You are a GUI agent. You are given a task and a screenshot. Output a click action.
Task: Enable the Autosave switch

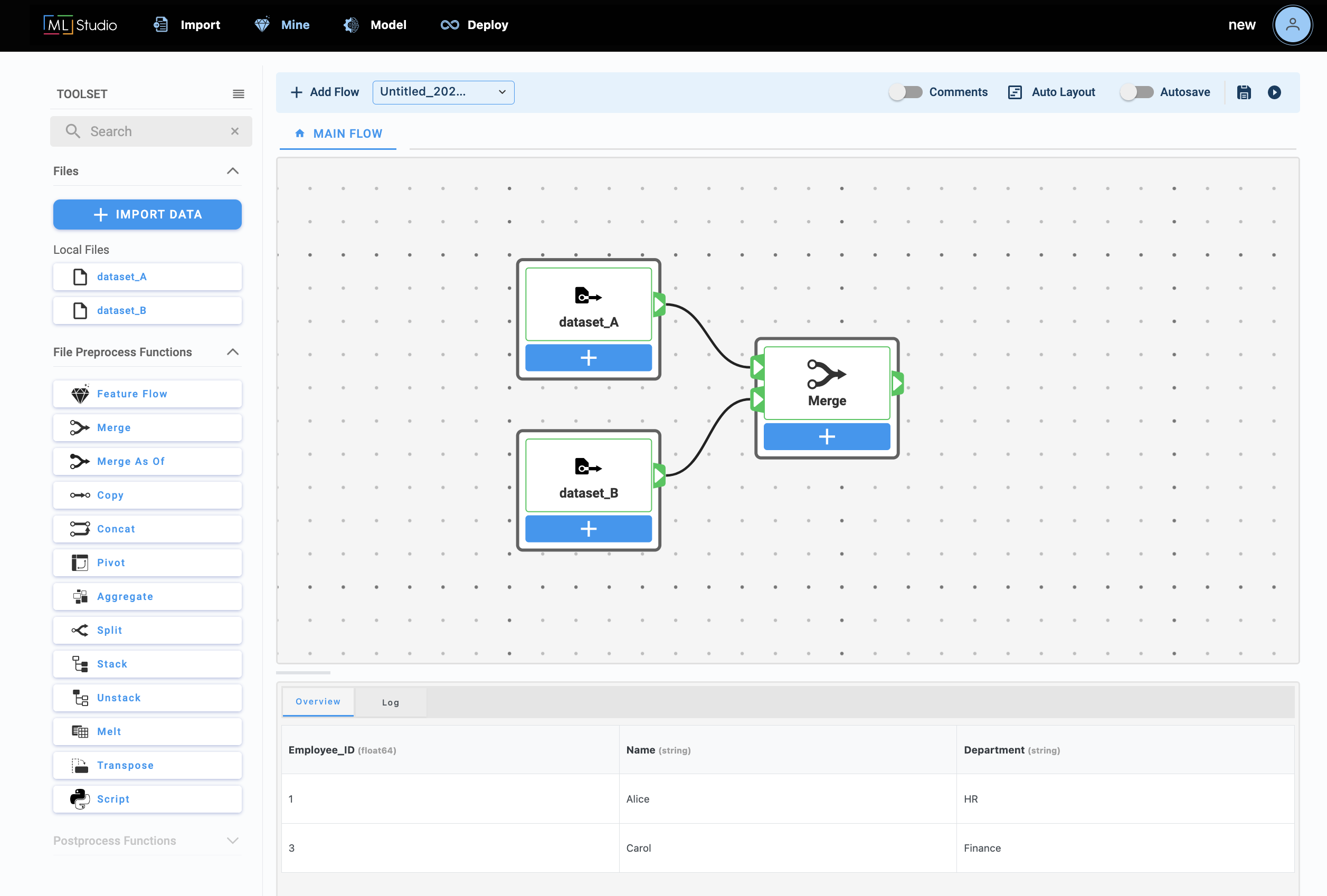tap(1136, 92)
